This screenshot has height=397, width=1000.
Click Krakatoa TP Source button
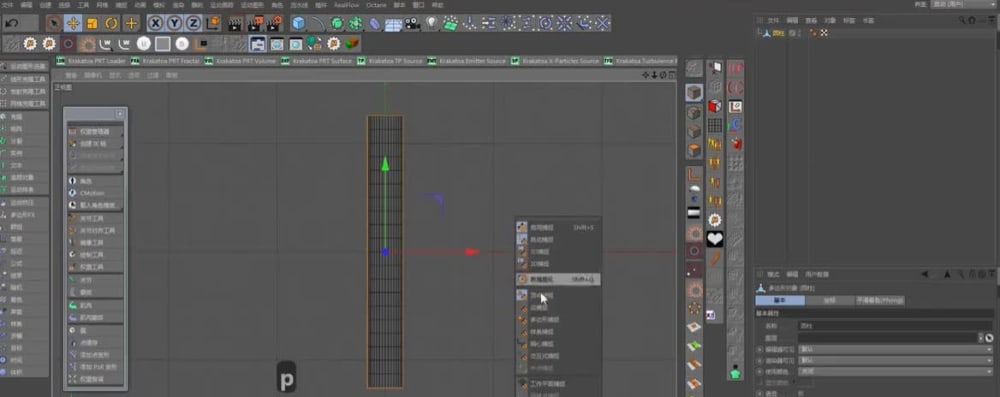pyautogui.click(x=390, y=61)
